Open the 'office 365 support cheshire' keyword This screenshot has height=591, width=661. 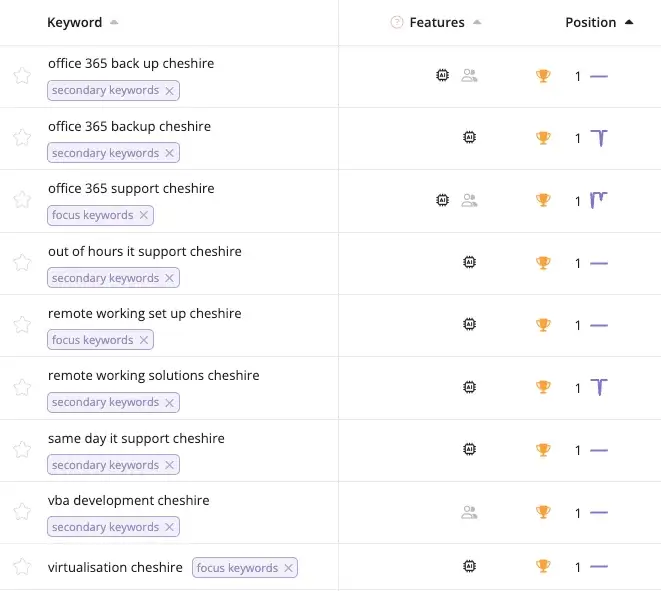pyautogui.click(x=131, y=188)
